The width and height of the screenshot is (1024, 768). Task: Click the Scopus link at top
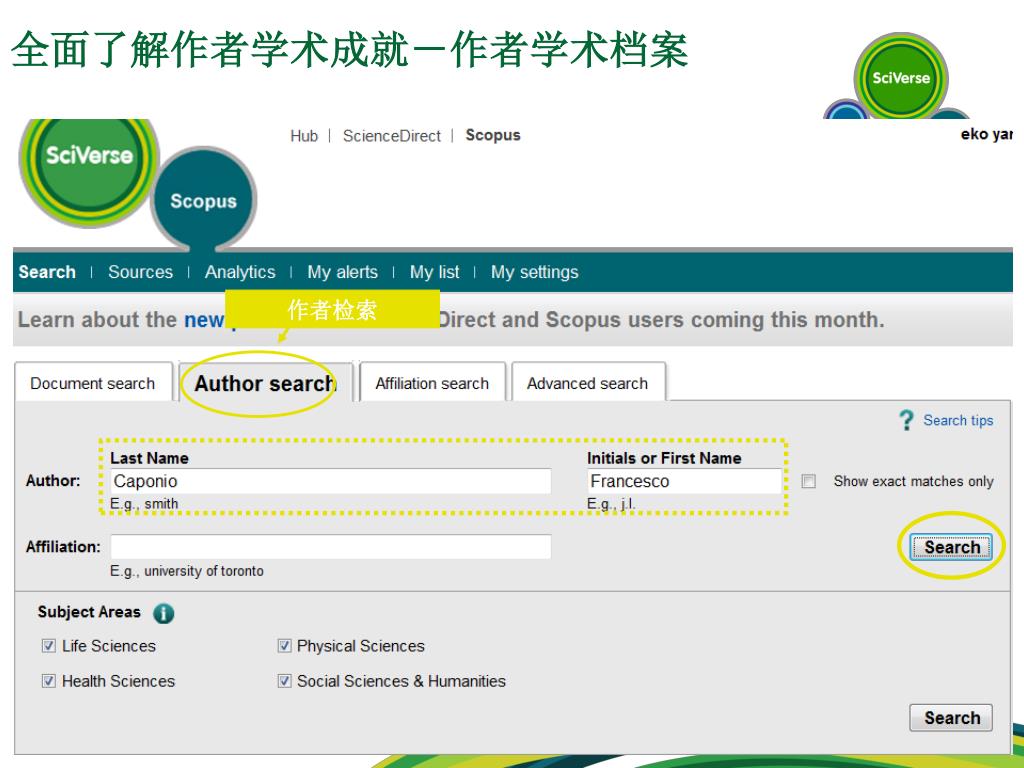[x=493, y=135]
